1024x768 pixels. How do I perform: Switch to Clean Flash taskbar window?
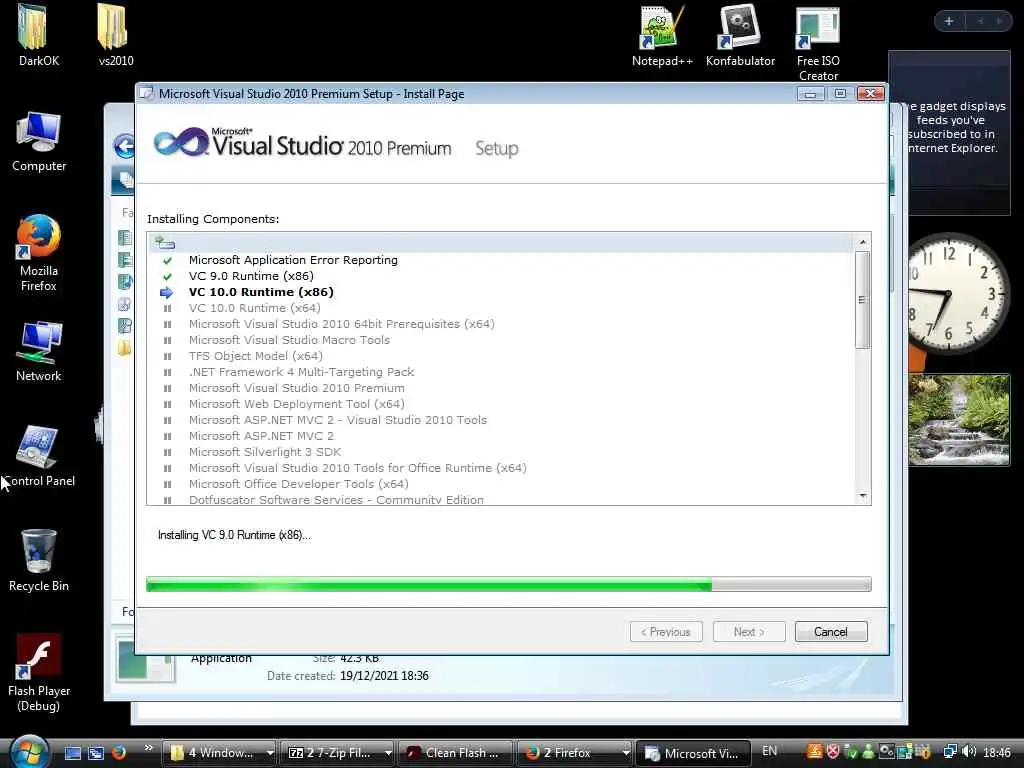tap(454, 753)
